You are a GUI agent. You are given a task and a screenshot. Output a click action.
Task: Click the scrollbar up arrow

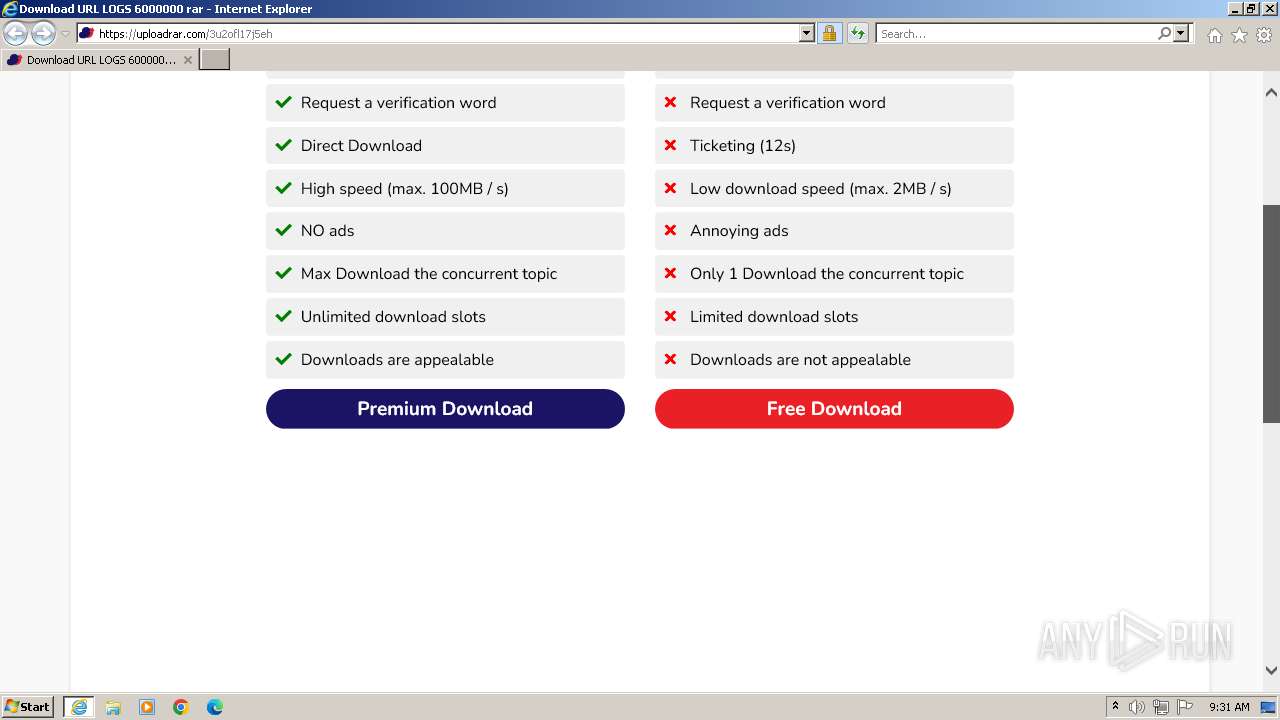point(1271,92)
